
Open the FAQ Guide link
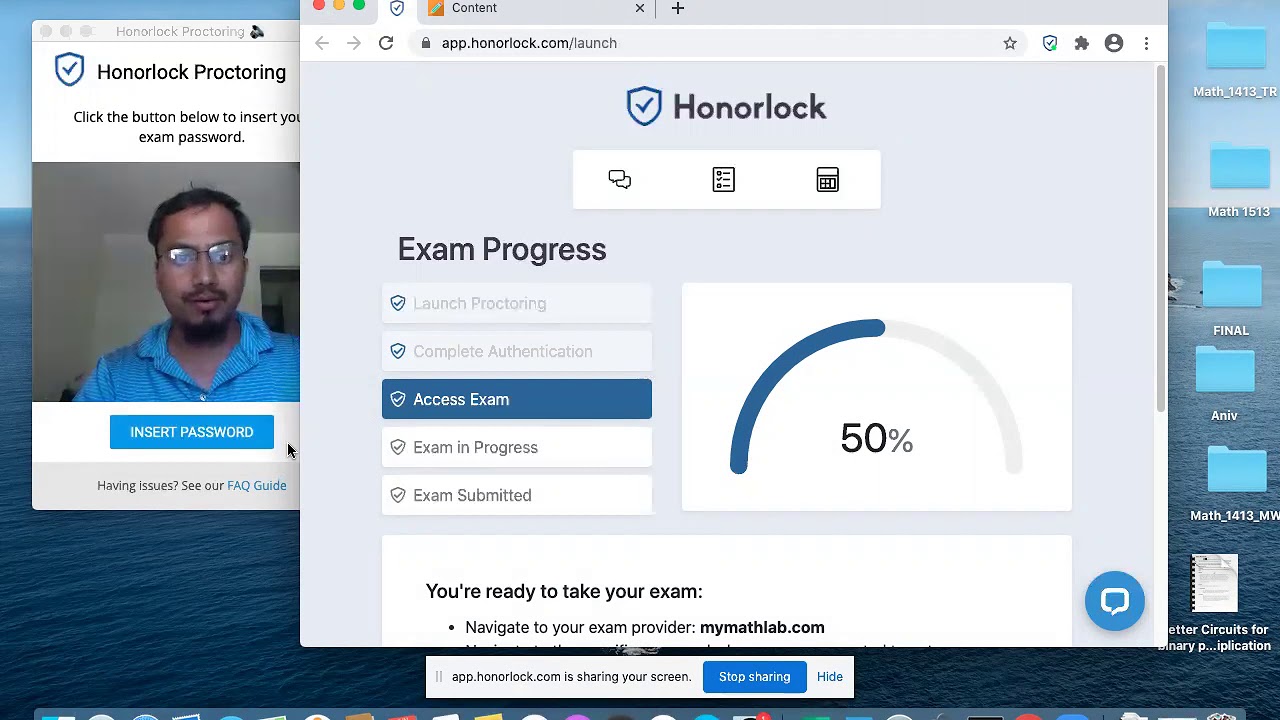[257, 485]
